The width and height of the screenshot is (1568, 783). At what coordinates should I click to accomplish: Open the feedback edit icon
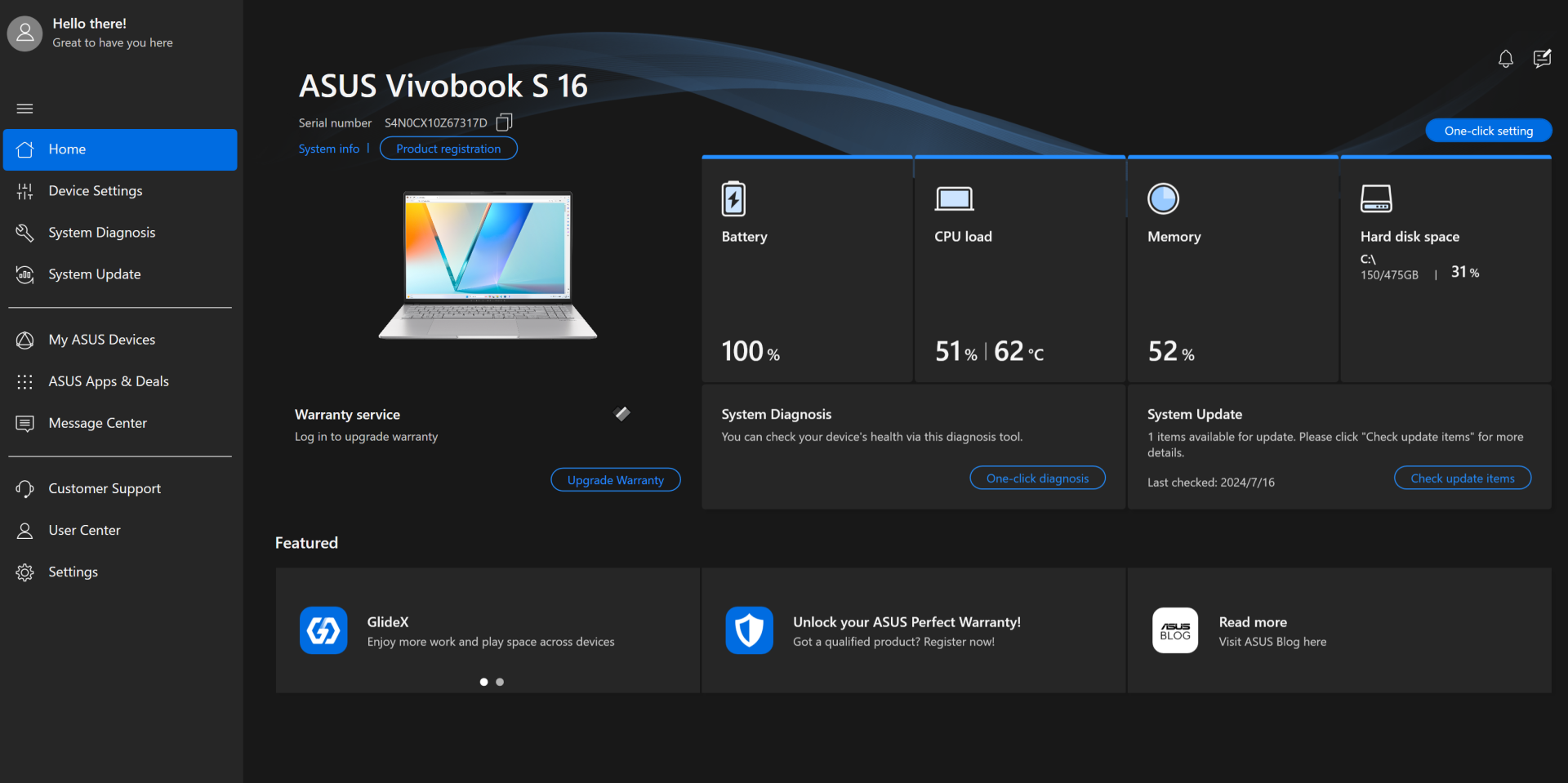(x=1542, y=59)
